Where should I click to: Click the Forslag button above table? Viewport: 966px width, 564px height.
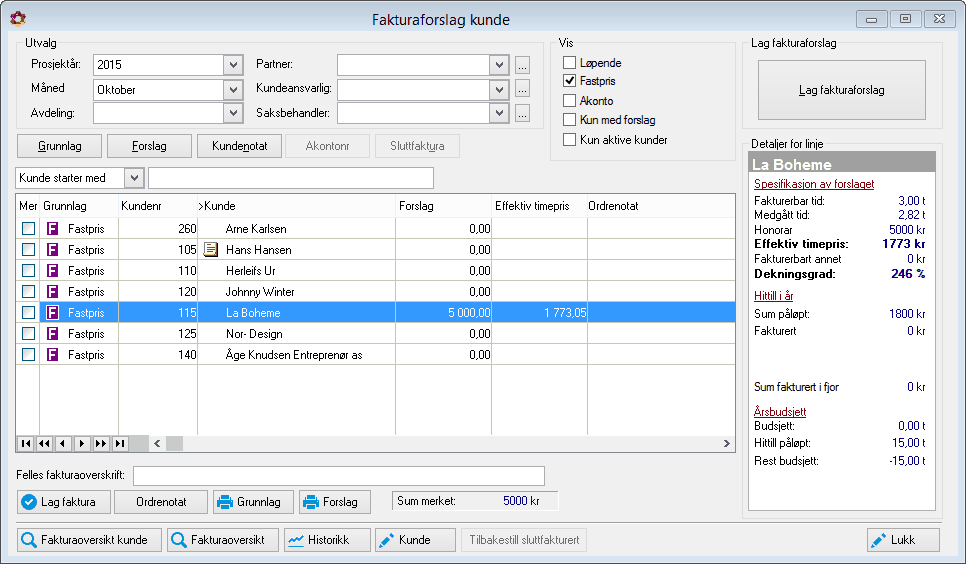pyautogui.click(x=149, y=146)
